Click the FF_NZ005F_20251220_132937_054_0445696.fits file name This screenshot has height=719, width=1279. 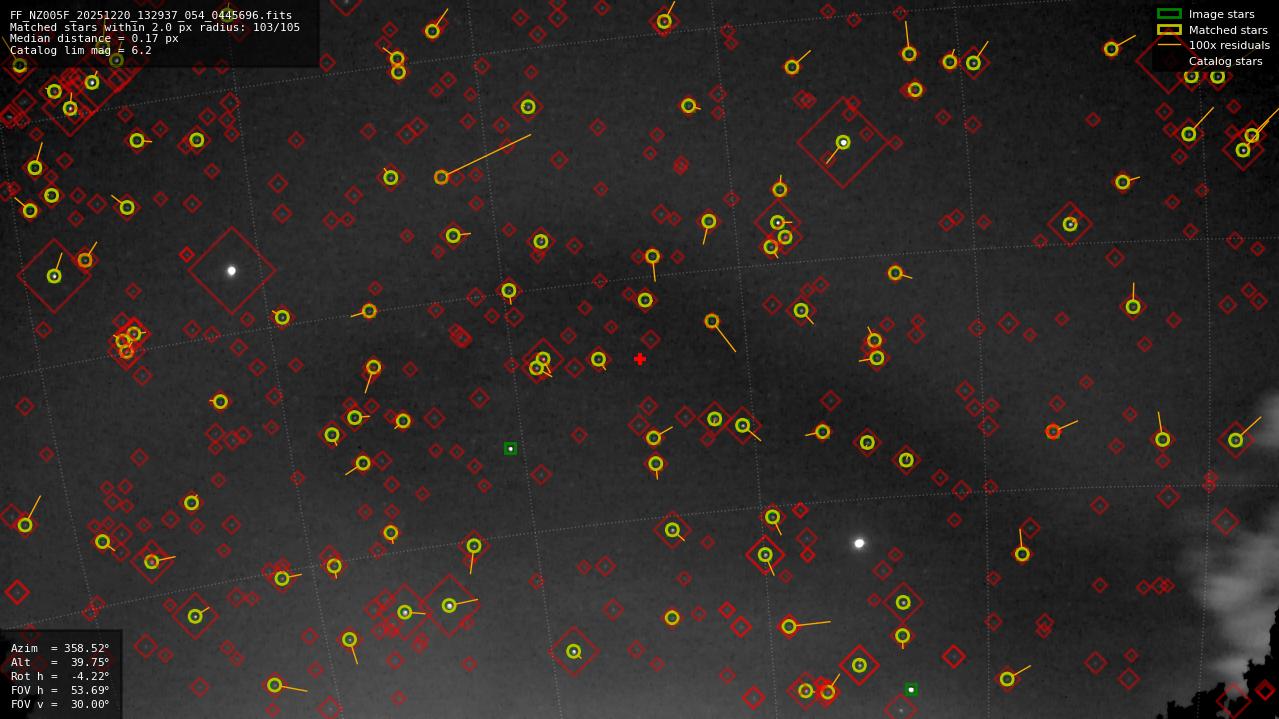(x=151, y=16)
